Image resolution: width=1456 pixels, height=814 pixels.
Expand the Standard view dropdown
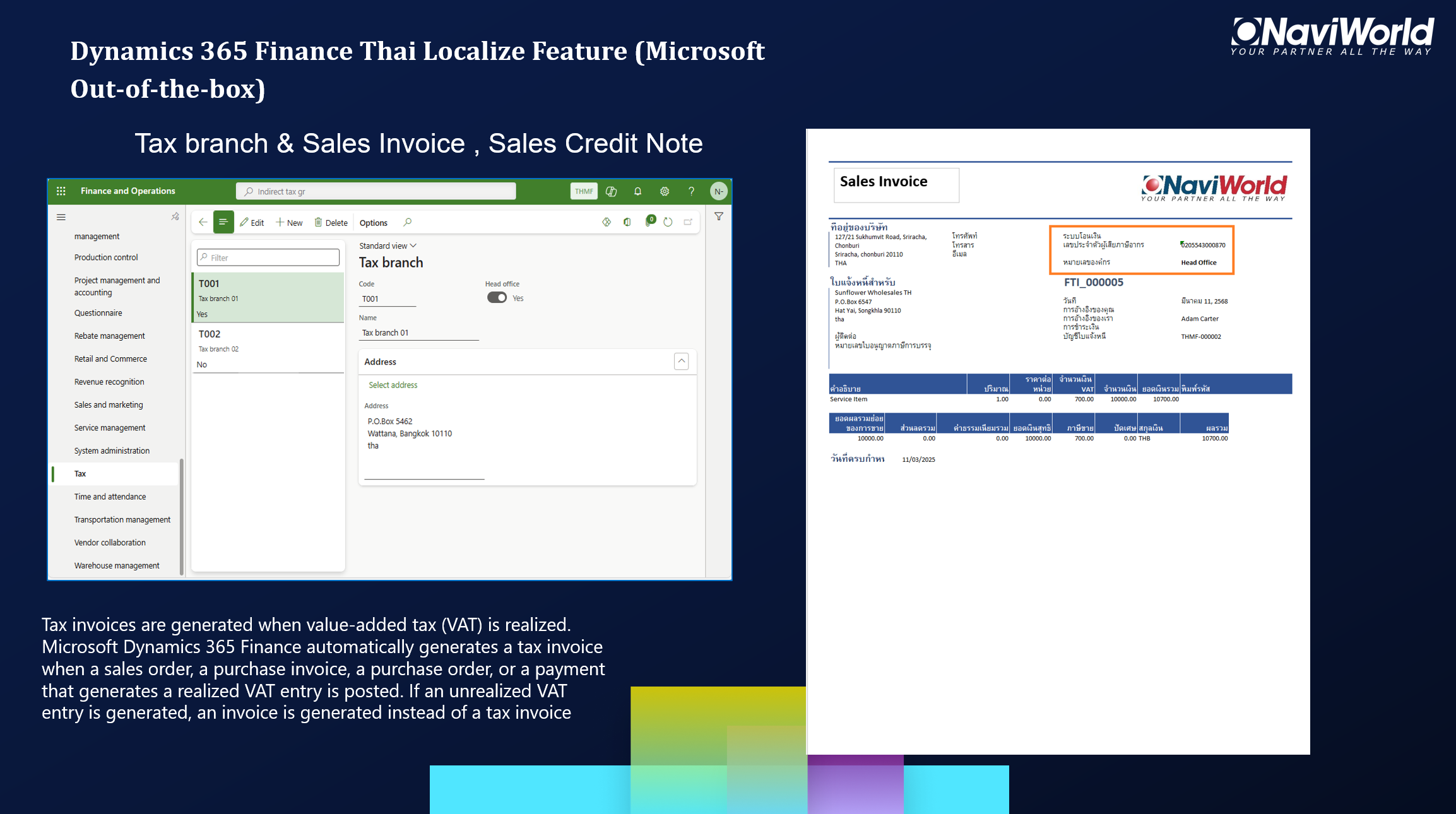pos(388,246)
